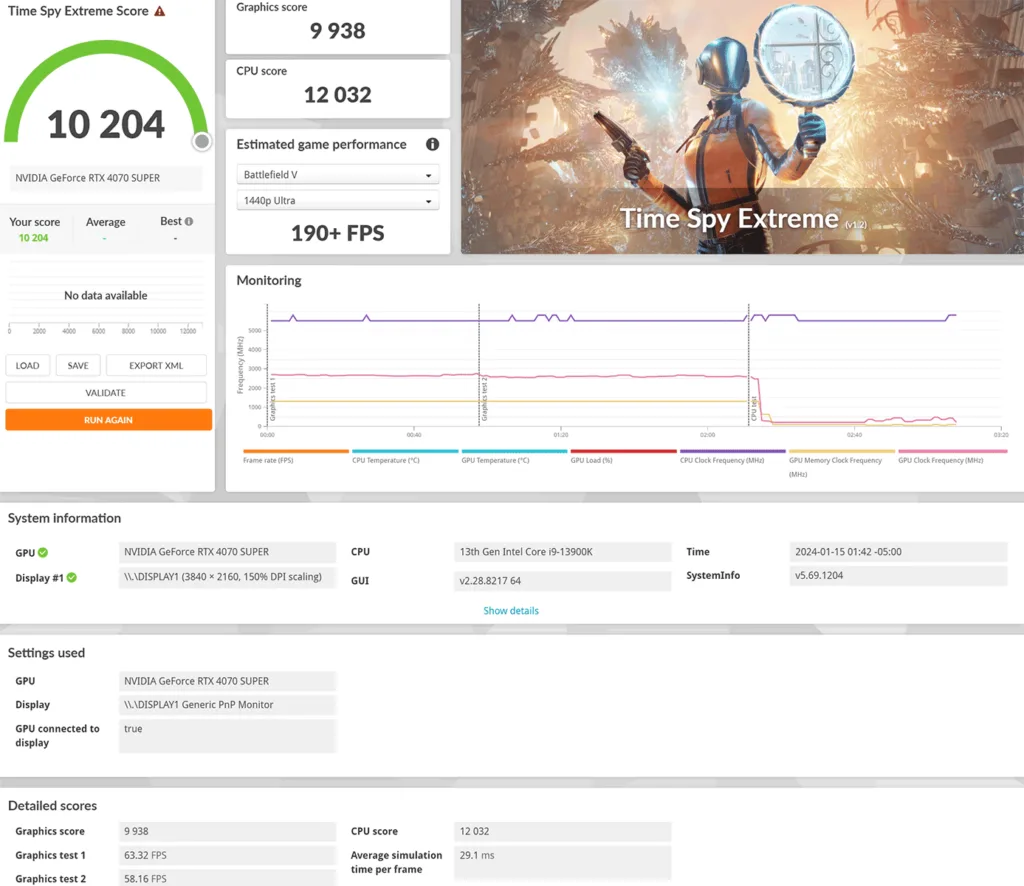This screenshot has height=886, width=1024.
Task: Click the VALIDATE button
Action: (106, 392)
